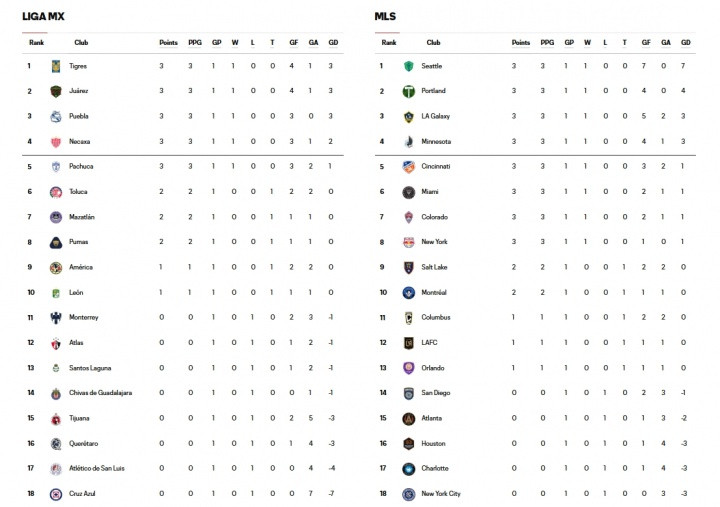Viewport: 720px width, 507px height.
Task: Open the New York City club link
Action: [x=441, y=494]
